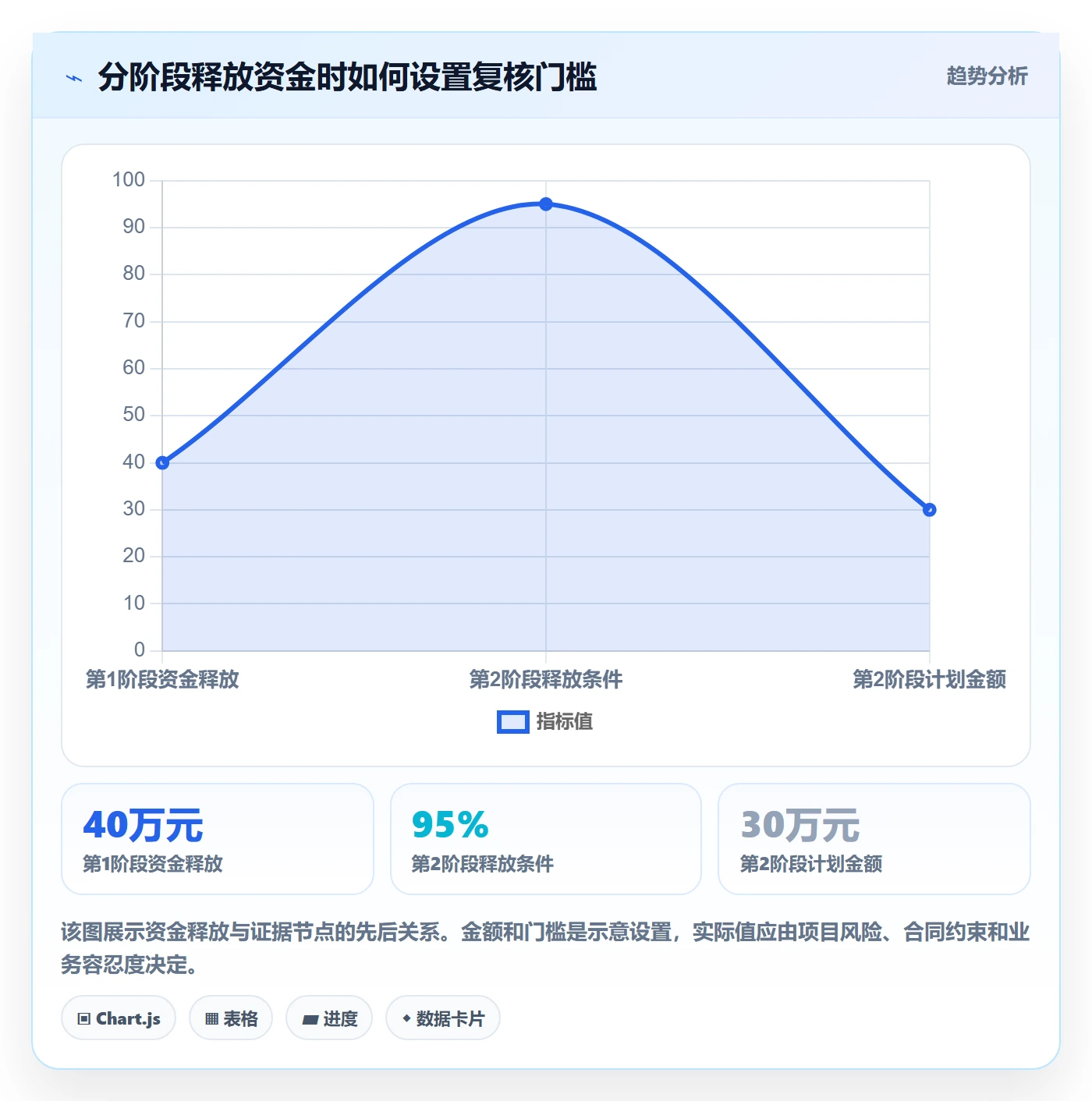The image size is (1092, 1101).
Task: Click the diamond icon in the 数据卡片 tag
Action: (x=406, y=1018)
